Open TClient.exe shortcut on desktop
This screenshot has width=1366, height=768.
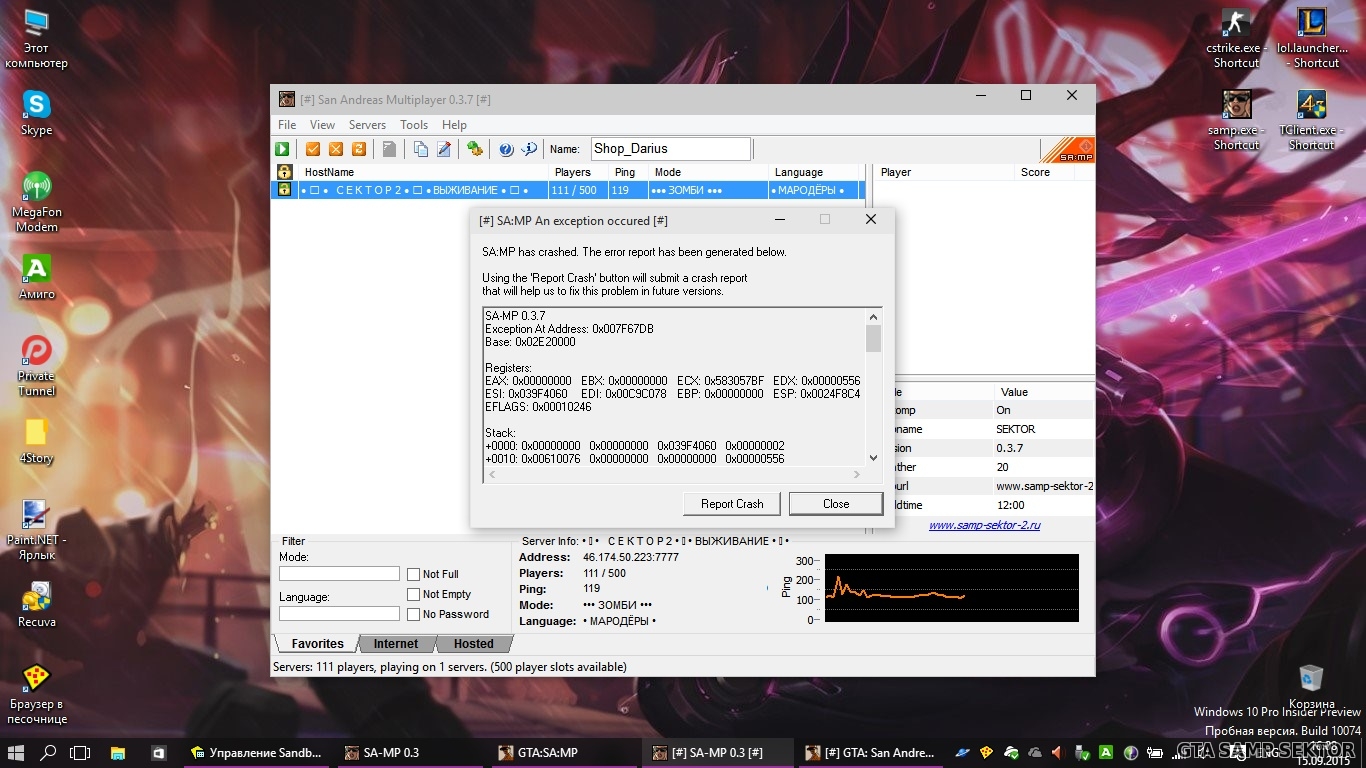click(1312, 120)
